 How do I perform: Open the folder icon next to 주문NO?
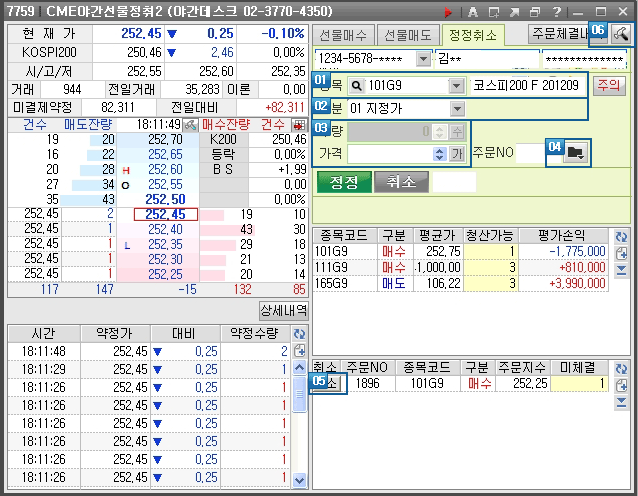[x=575, y=152]
